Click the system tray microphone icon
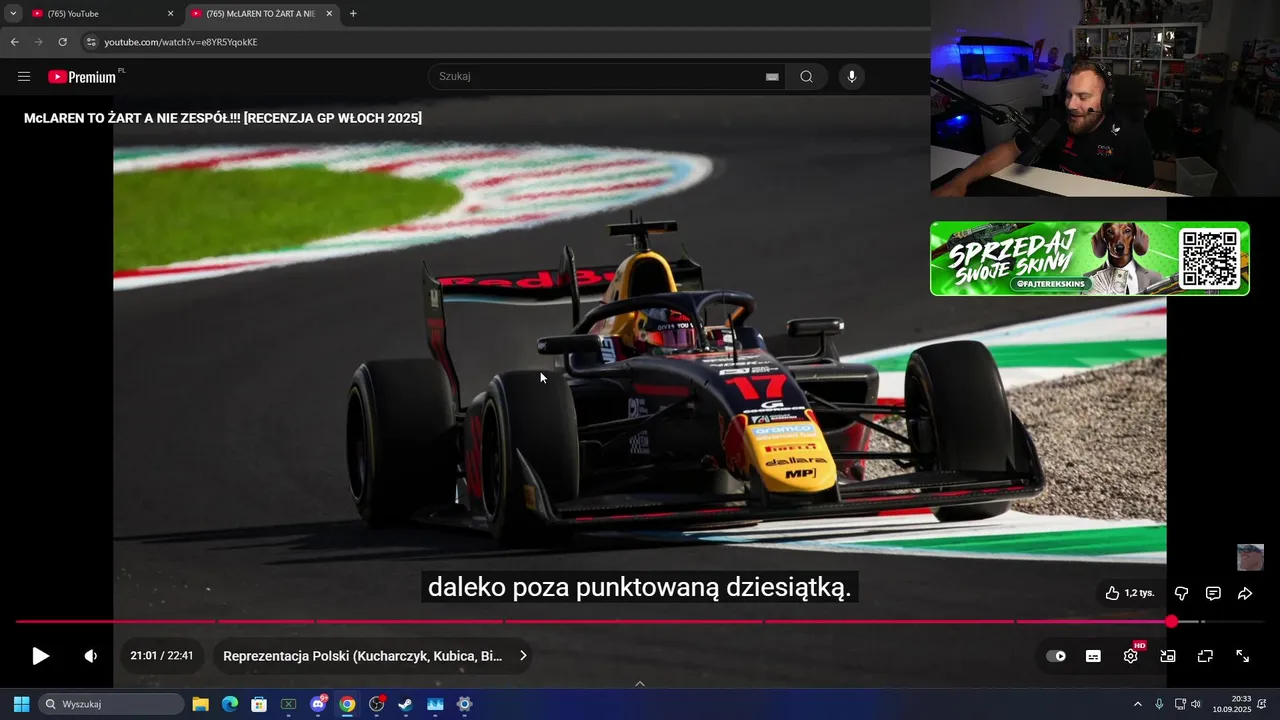The width and height of the screenshot is (1280, 720). point(1159,704)
